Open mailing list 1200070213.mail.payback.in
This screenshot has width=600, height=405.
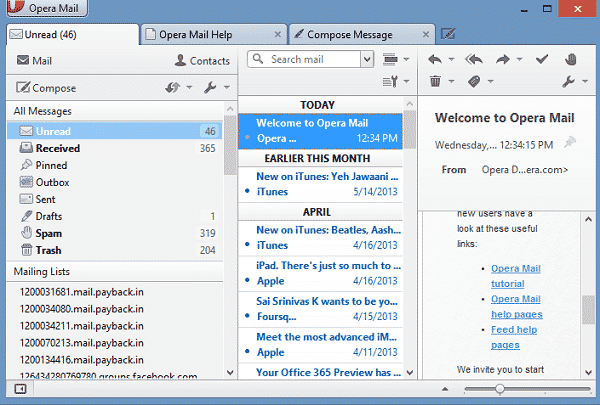[x=82, y=343]
